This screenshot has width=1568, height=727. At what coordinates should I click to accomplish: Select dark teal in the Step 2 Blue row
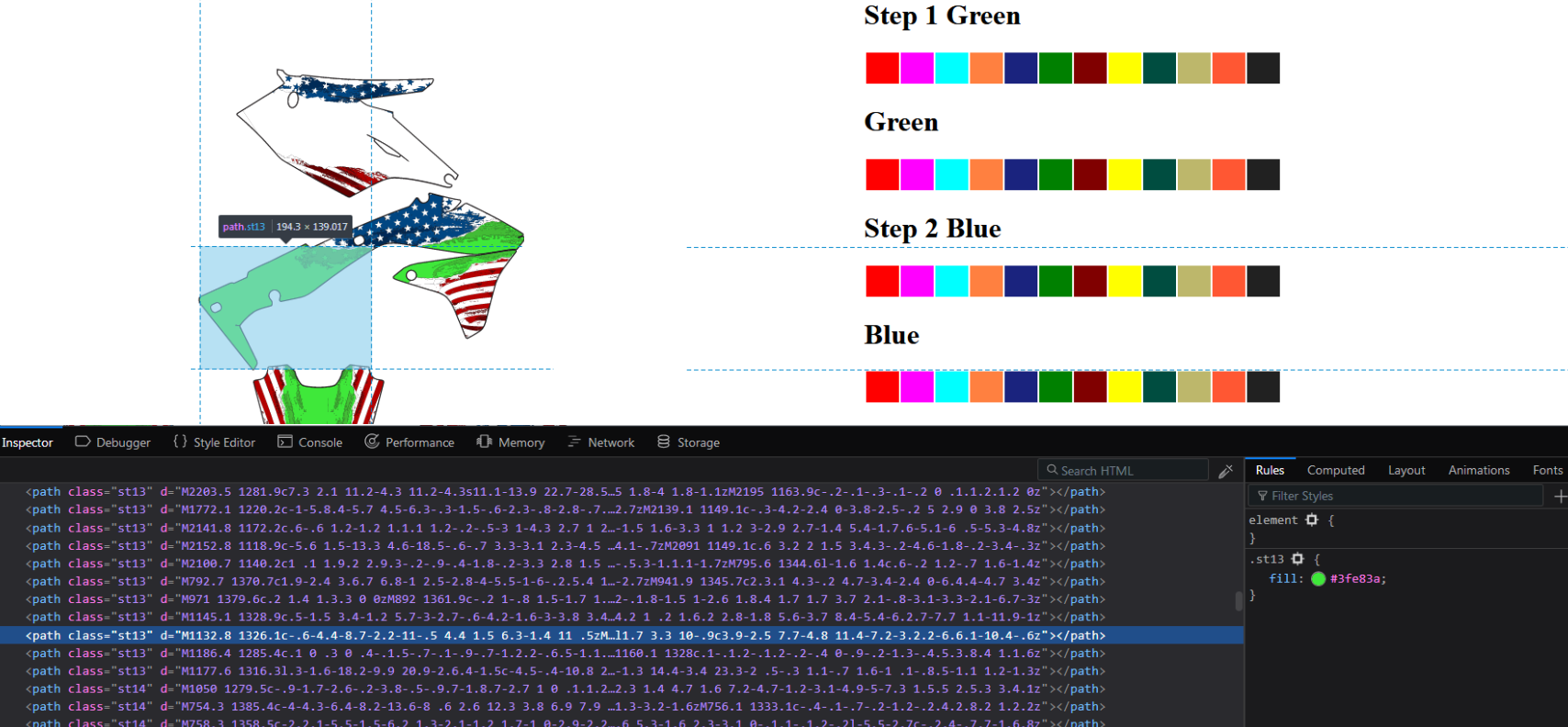point(1159,281)
